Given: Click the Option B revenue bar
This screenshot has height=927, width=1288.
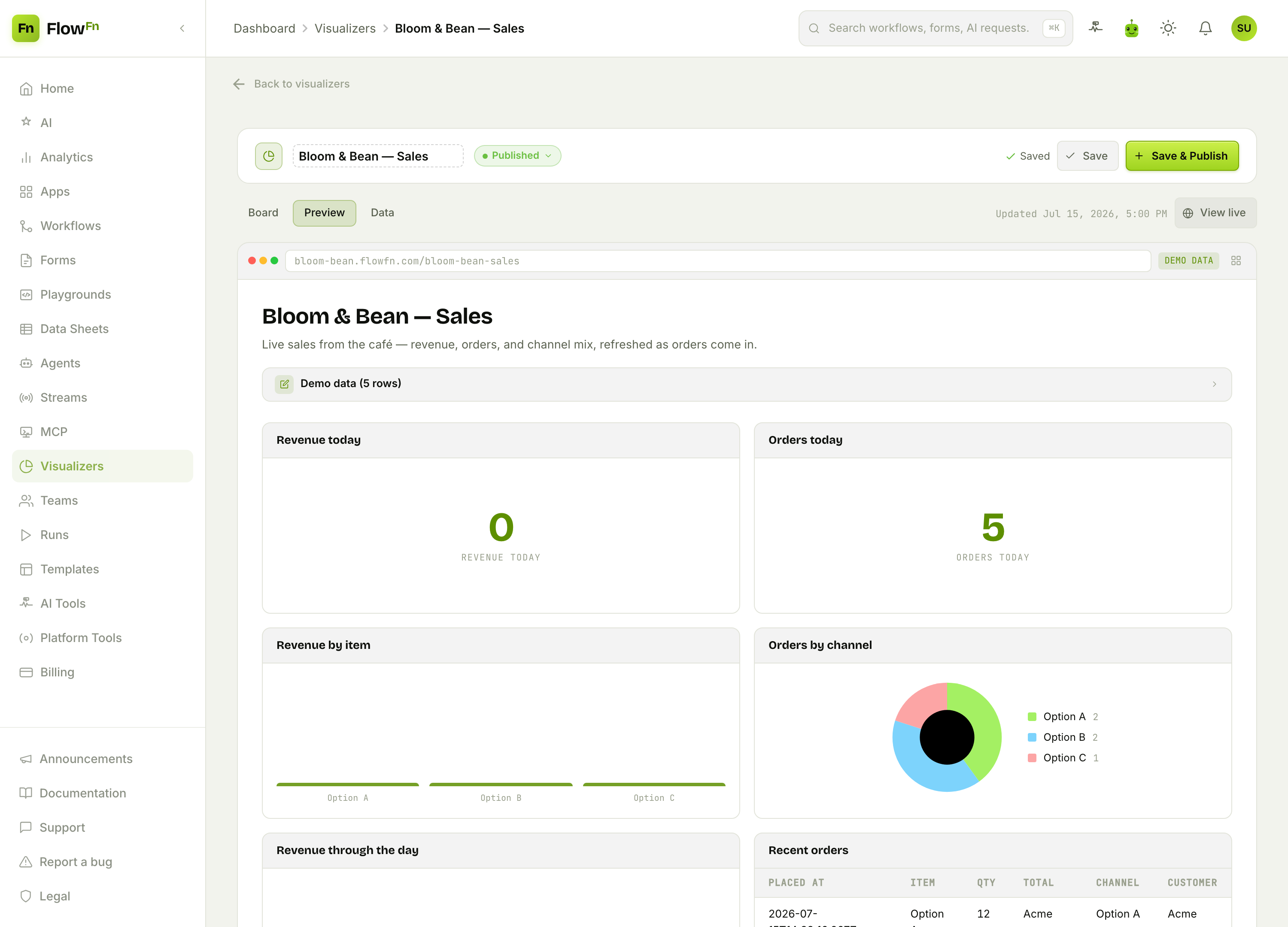Looking at the screenshot, I should (x=501, y=785).
